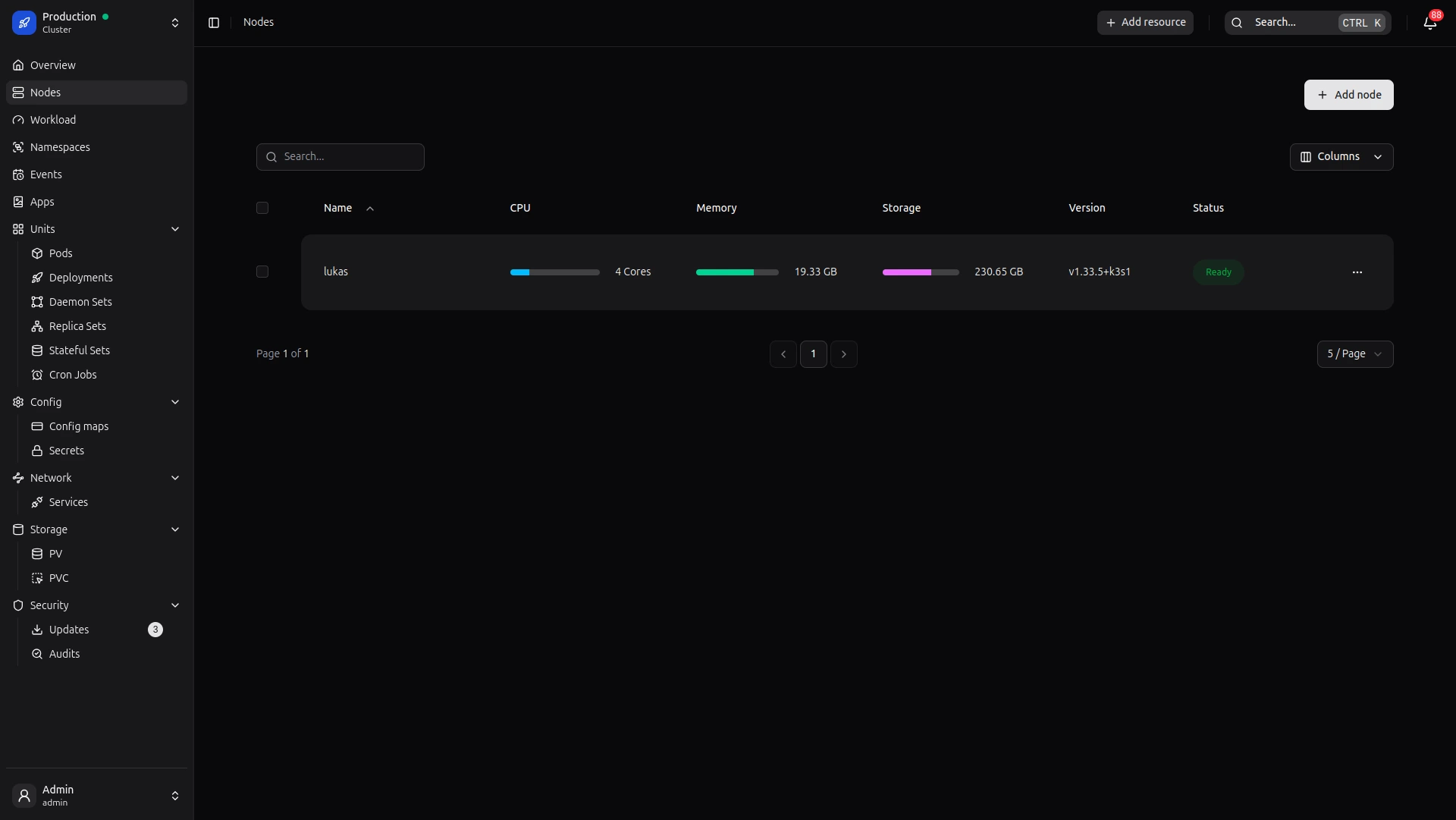Open Workload in the sidebar
The image size is (1456, 820).
click(53, 120)
